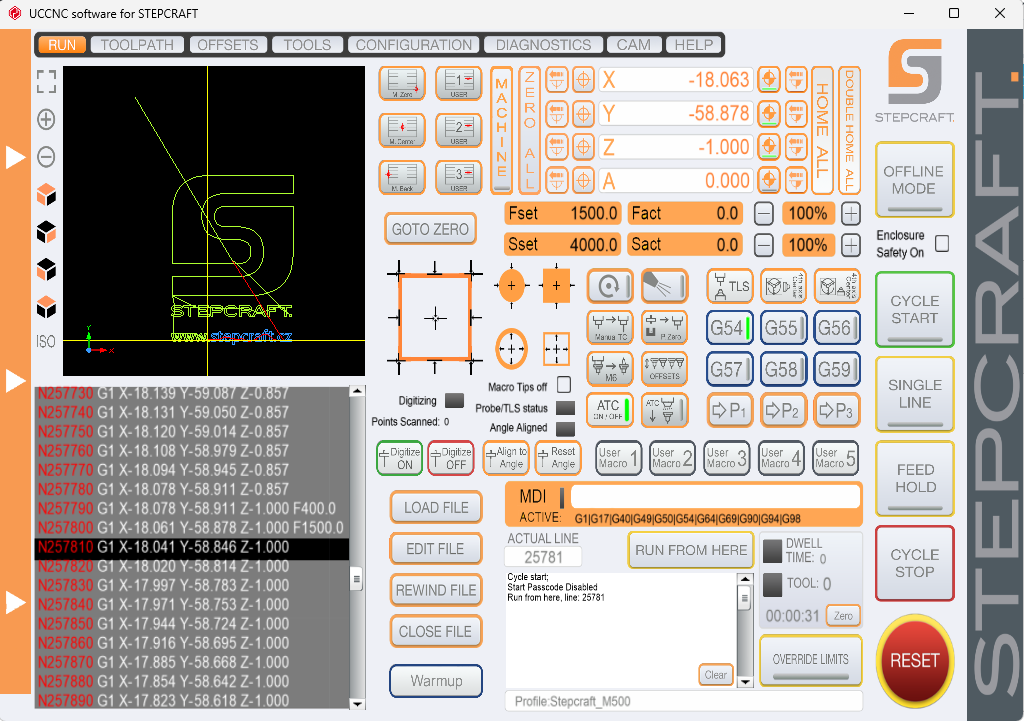This screenshot has height=721, width=1024.
Task: Click REWIND FILE
Action: click(x=436, y=590)
